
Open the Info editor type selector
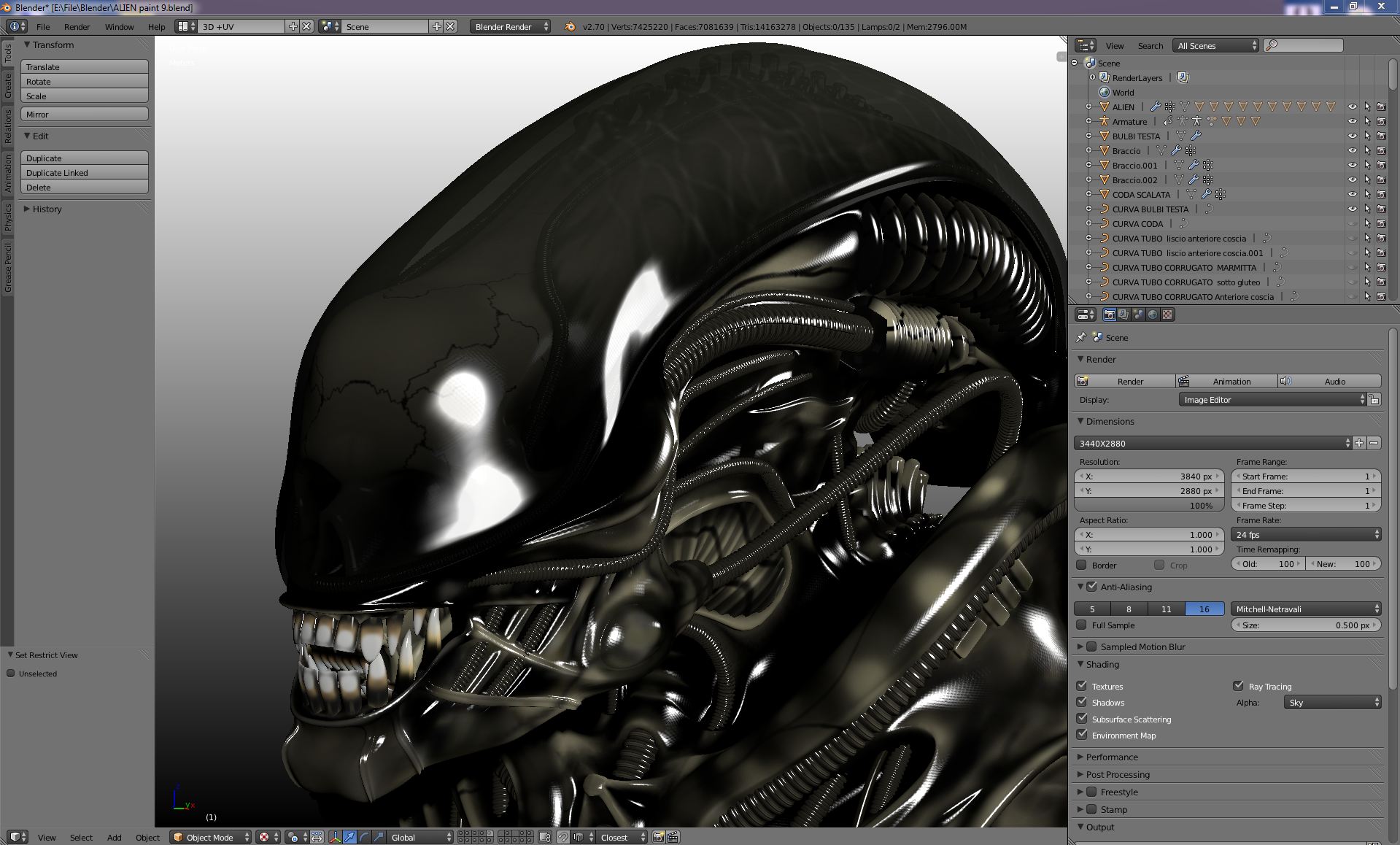17,26
